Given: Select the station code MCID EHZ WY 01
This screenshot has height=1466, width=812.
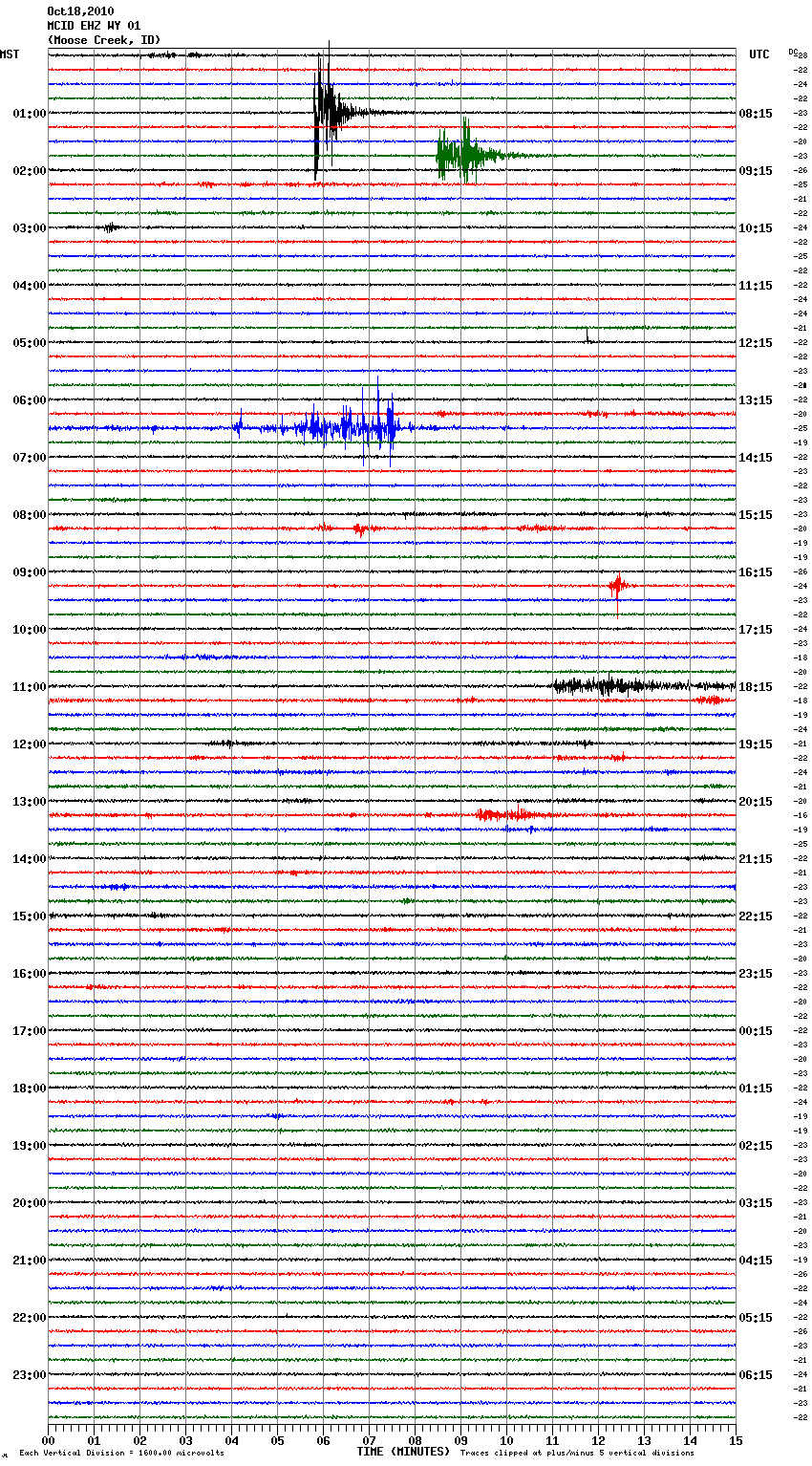Looking at the screenshot, I should pyautogui.click(x=94, y=26).
